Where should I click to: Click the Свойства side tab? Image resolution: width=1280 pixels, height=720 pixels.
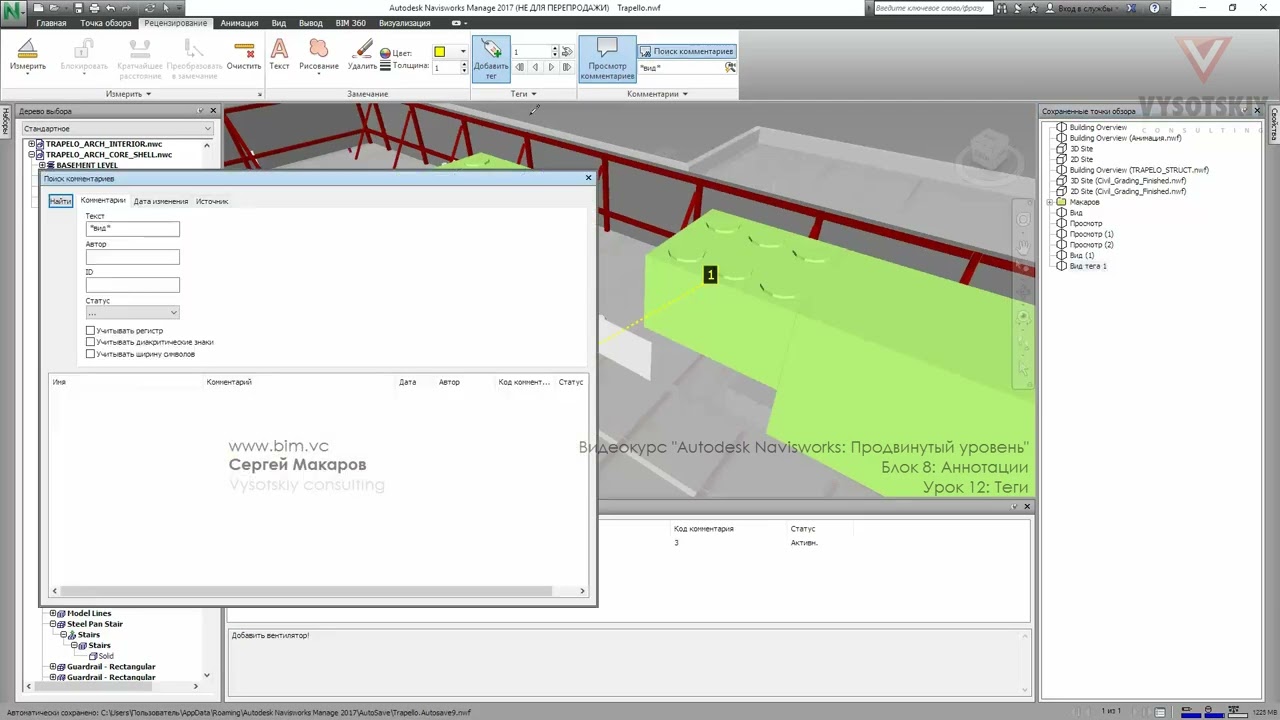coord(1274,125)
